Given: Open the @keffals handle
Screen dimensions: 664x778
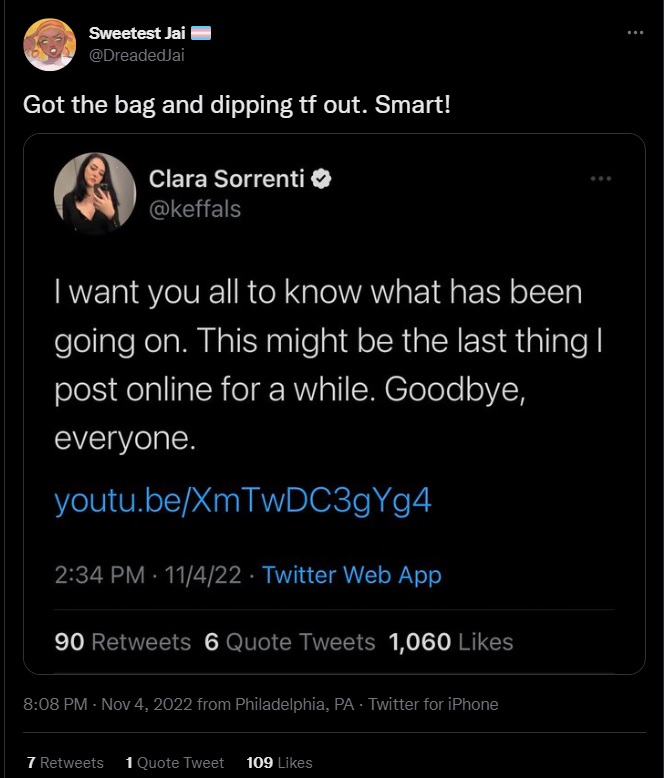Looking at the screenshot, I should pos(194,209).
